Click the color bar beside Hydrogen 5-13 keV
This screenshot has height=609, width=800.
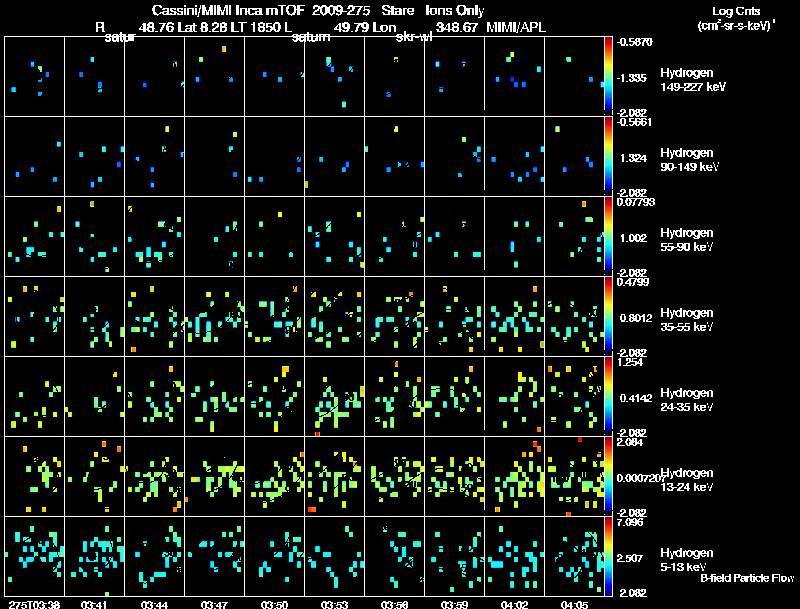point(608,556)
